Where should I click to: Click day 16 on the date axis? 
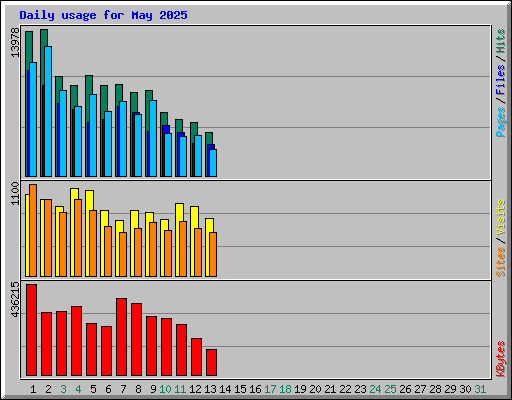255,389
